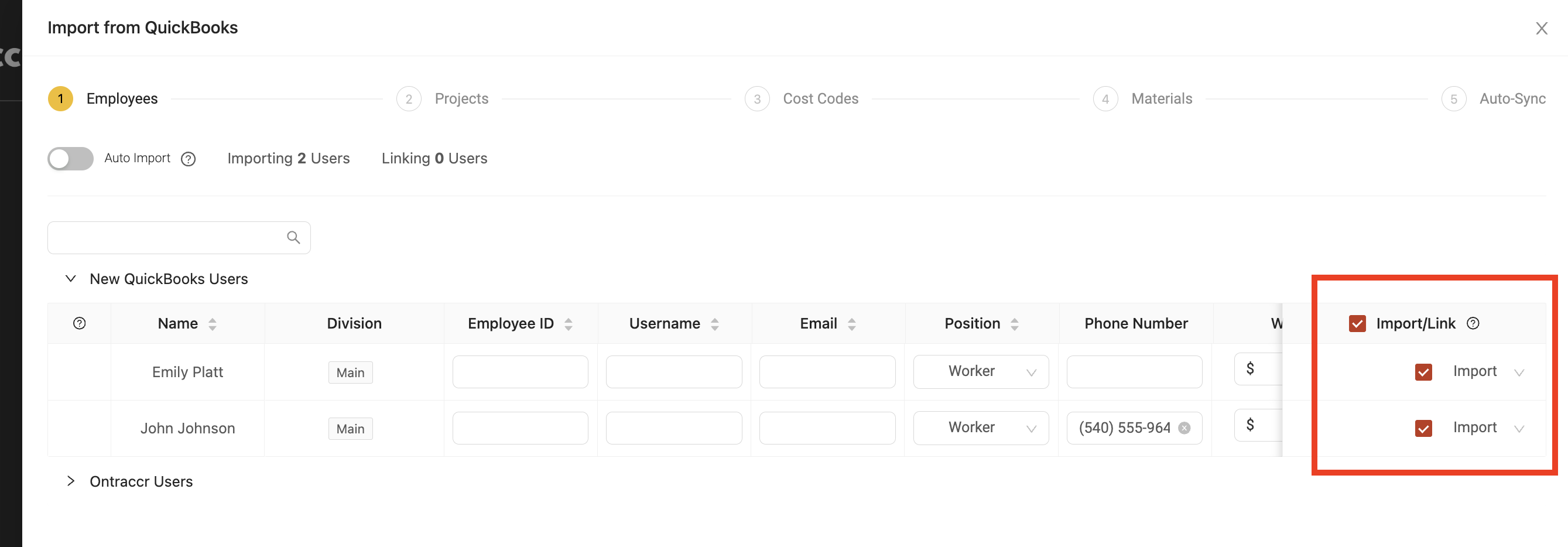Click the search magnifier icon
Screen dimensions: 1568x547
coord(293,238)
